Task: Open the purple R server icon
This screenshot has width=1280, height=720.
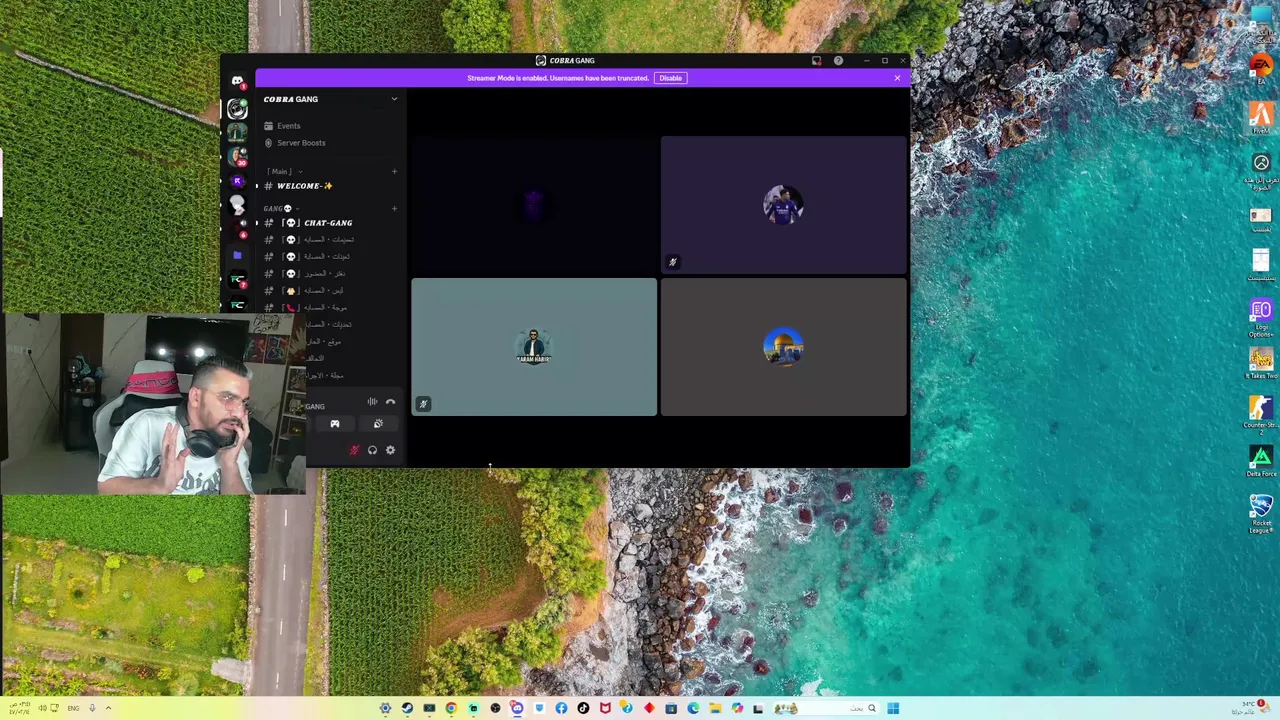Action: [x=237, y=181]
